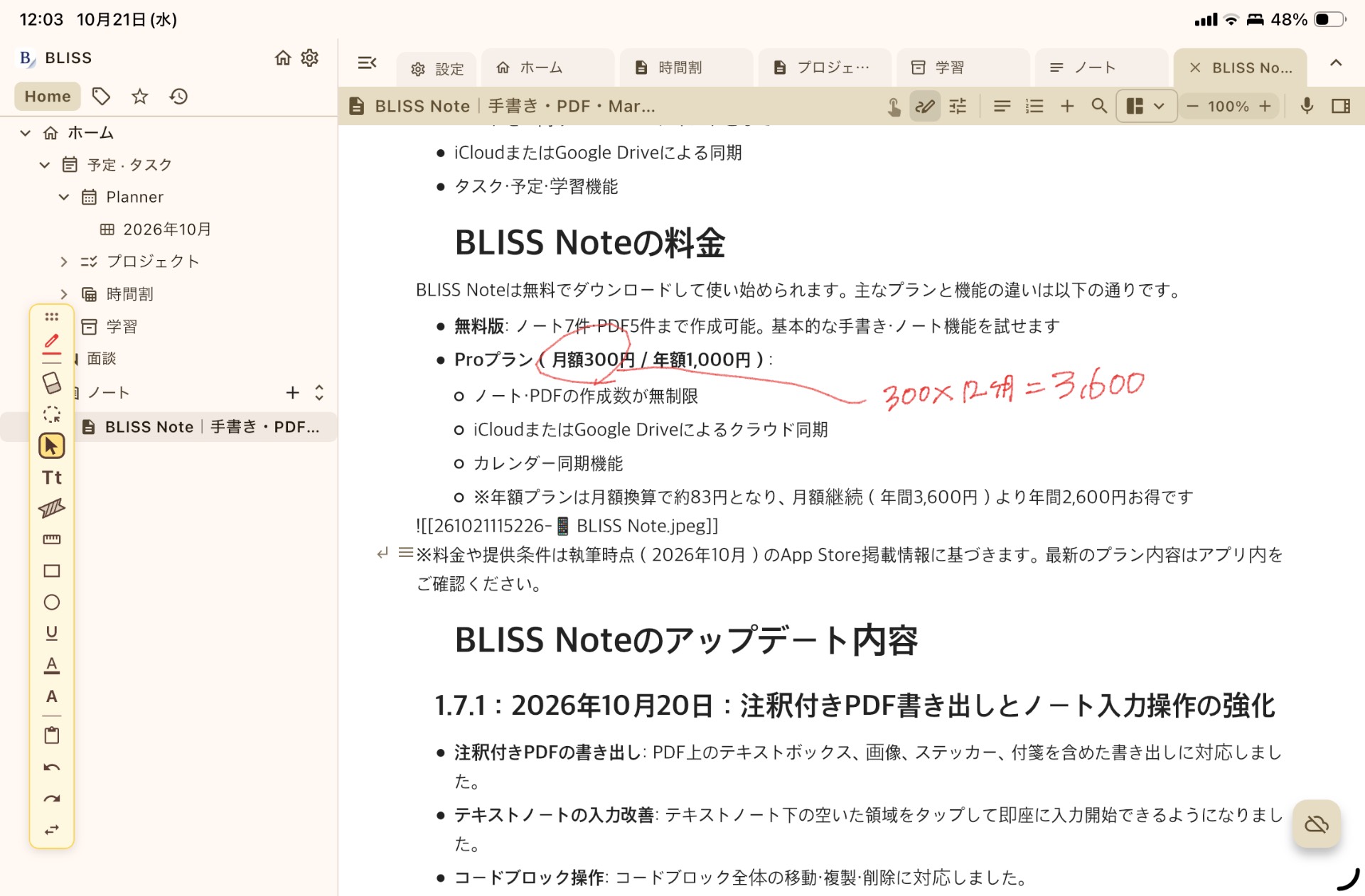Add a new note with plus in ノート row
Image resolution: width=1365 pixels, height=896 pixels.
[x=292, y=392]
